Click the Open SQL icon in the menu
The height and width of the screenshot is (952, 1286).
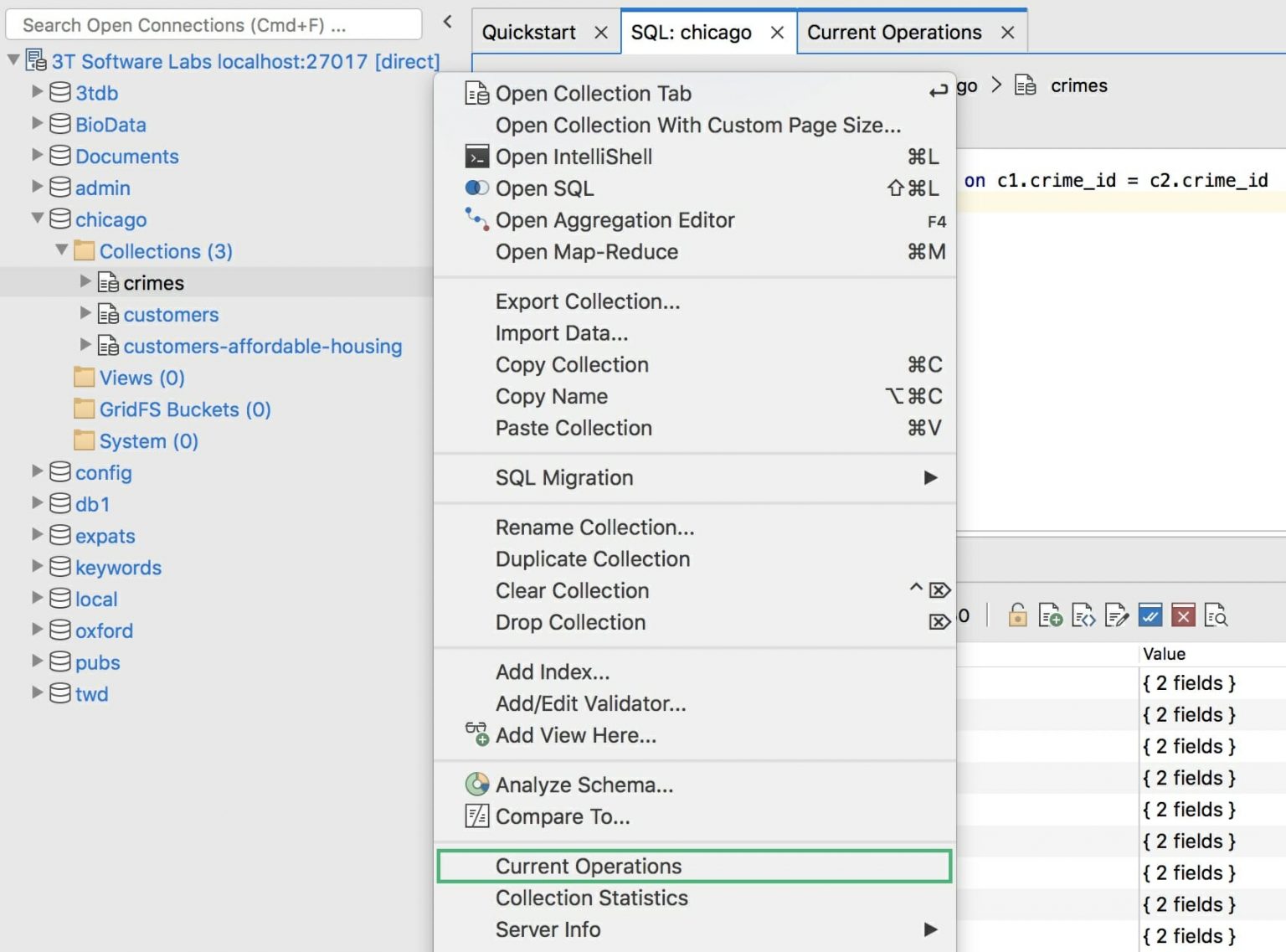477,188
